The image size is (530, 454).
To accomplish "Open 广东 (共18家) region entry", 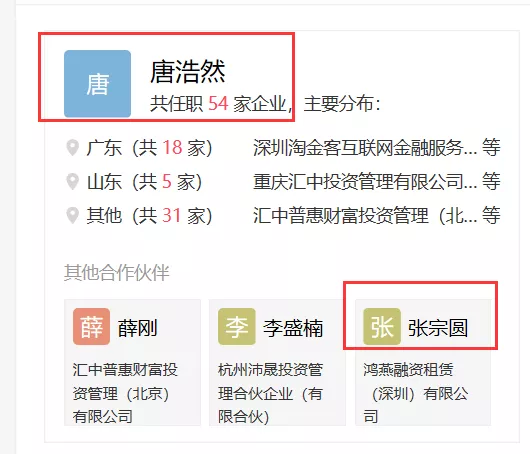I will click(149, 148).
